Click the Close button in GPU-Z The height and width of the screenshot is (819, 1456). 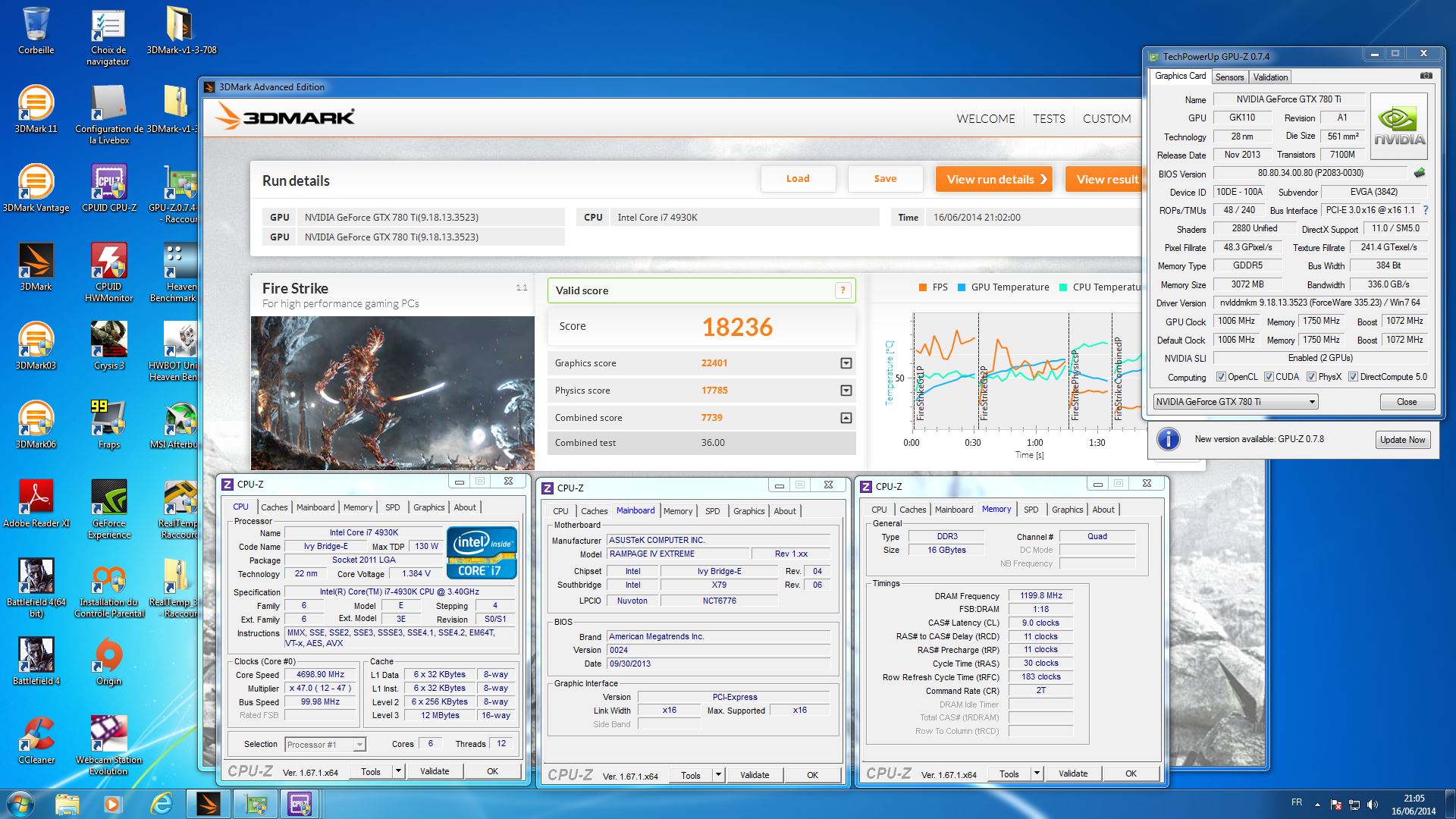1407,402
